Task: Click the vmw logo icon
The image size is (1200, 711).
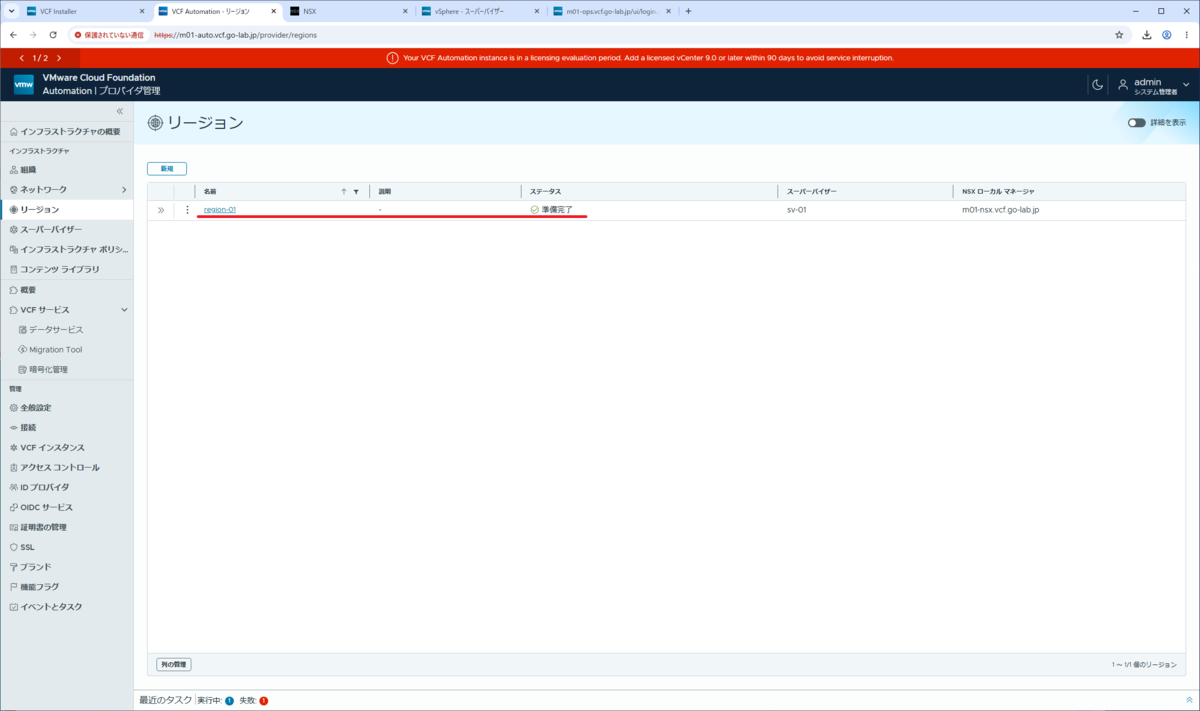Action: click(x=24, y=84)
